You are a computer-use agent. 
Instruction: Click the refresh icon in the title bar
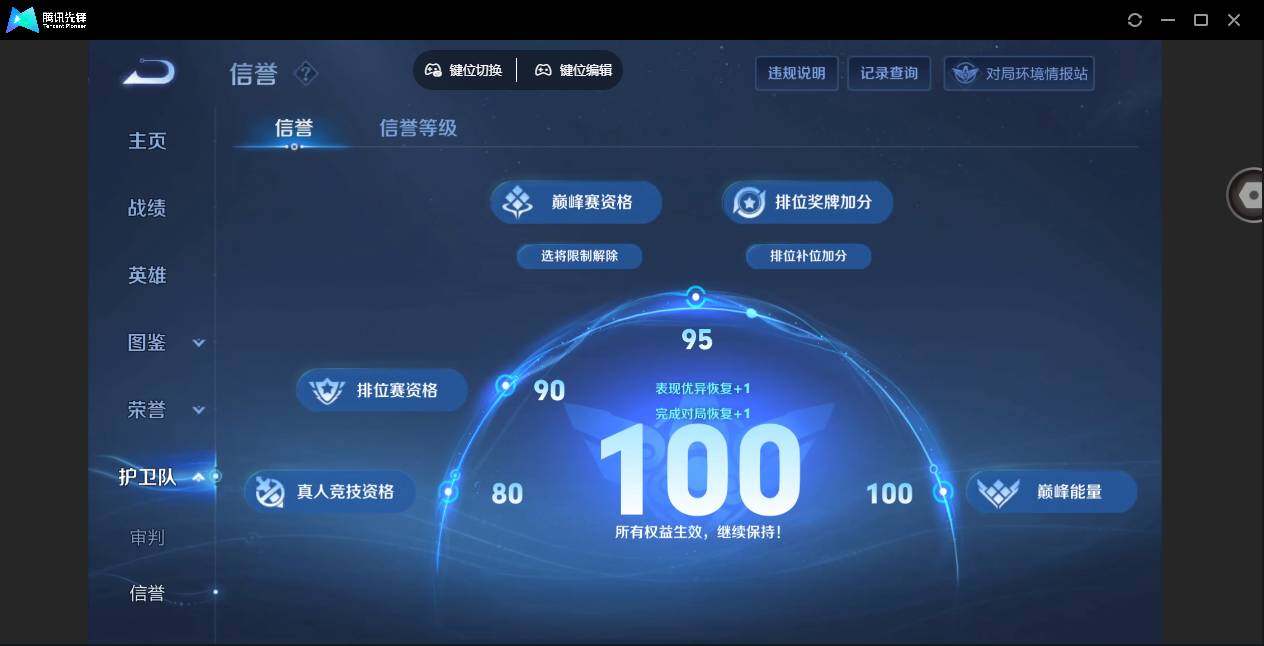[1134, 19]
